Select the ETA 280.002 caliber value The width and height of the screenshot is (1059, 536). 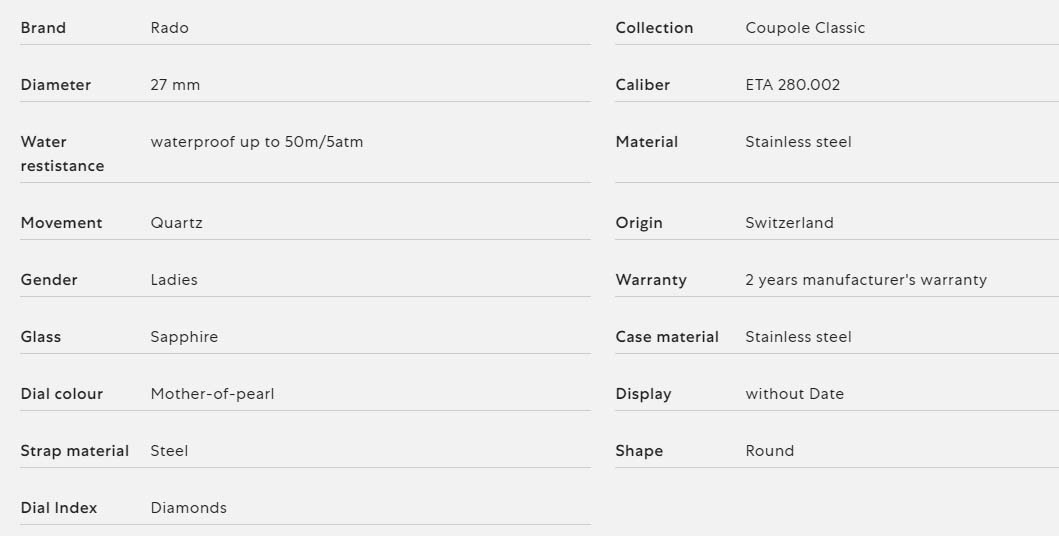pos(793,85)
